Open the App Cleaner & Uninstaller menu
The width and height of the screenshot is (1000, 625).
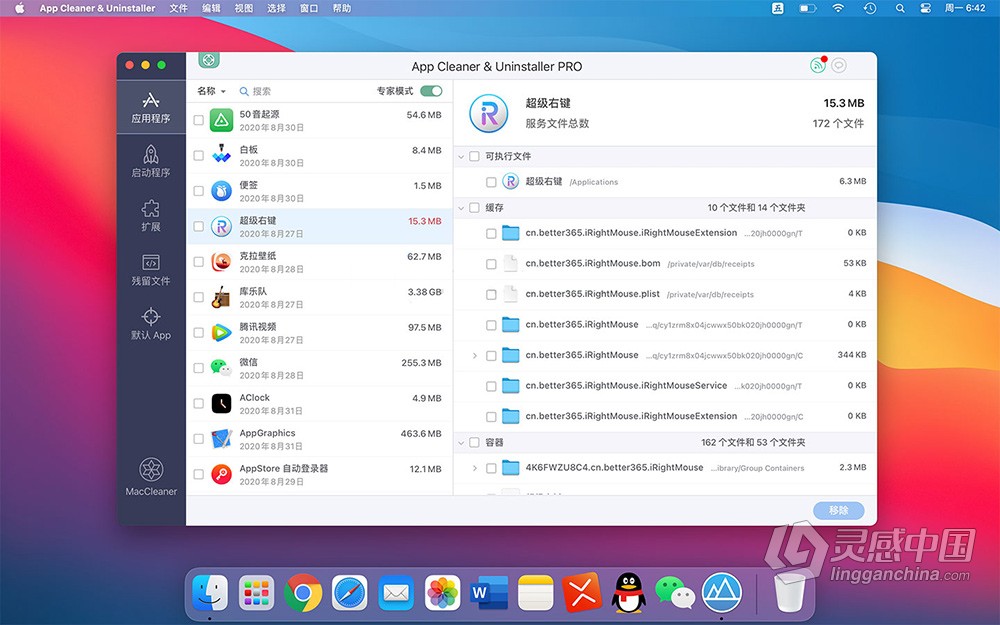pyautogui.click(x=97, y=8)
